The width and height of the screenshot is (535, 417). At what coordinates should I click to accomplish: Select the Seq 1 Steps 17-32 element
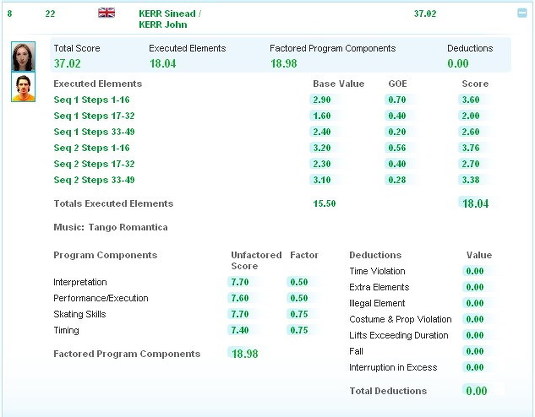94,116
